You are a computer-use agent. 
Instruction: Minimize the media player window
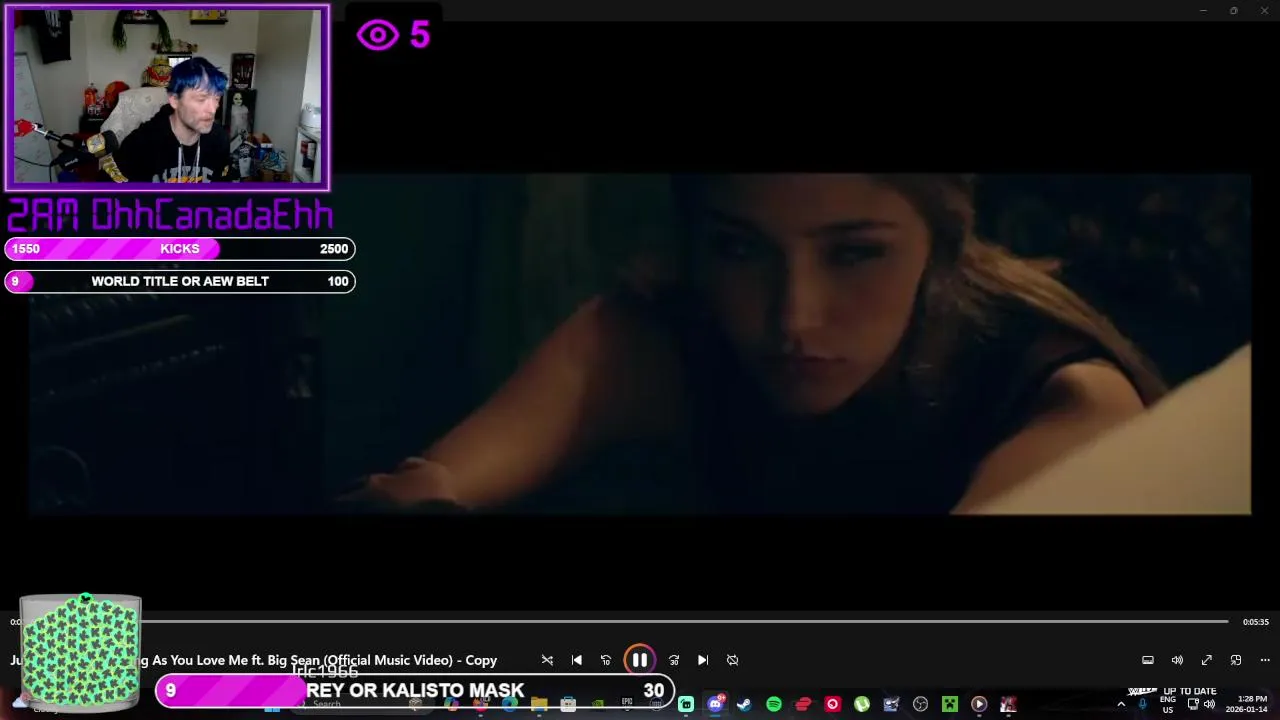1203,10
